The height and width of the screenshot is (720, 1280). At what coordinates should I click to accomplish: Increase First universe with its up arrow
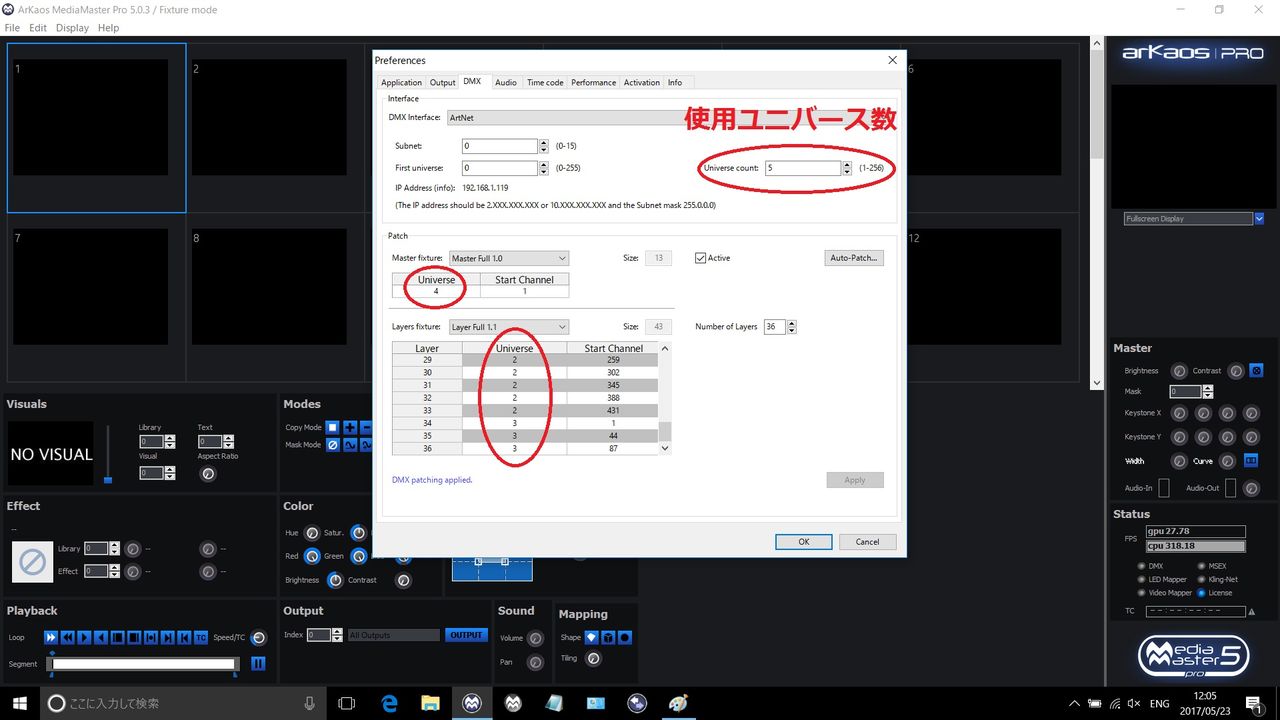pyautogui.click(x=543, y=164)
